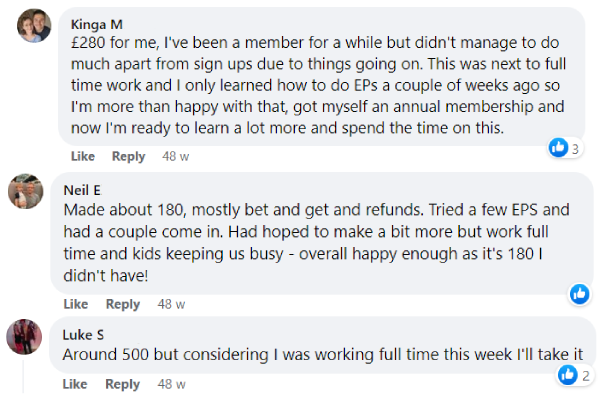Image resolution: width=600 pixels, height=394 pixels.
Task: Click the reaction count 2 on Luke's comment
Action: coord(585,376)
